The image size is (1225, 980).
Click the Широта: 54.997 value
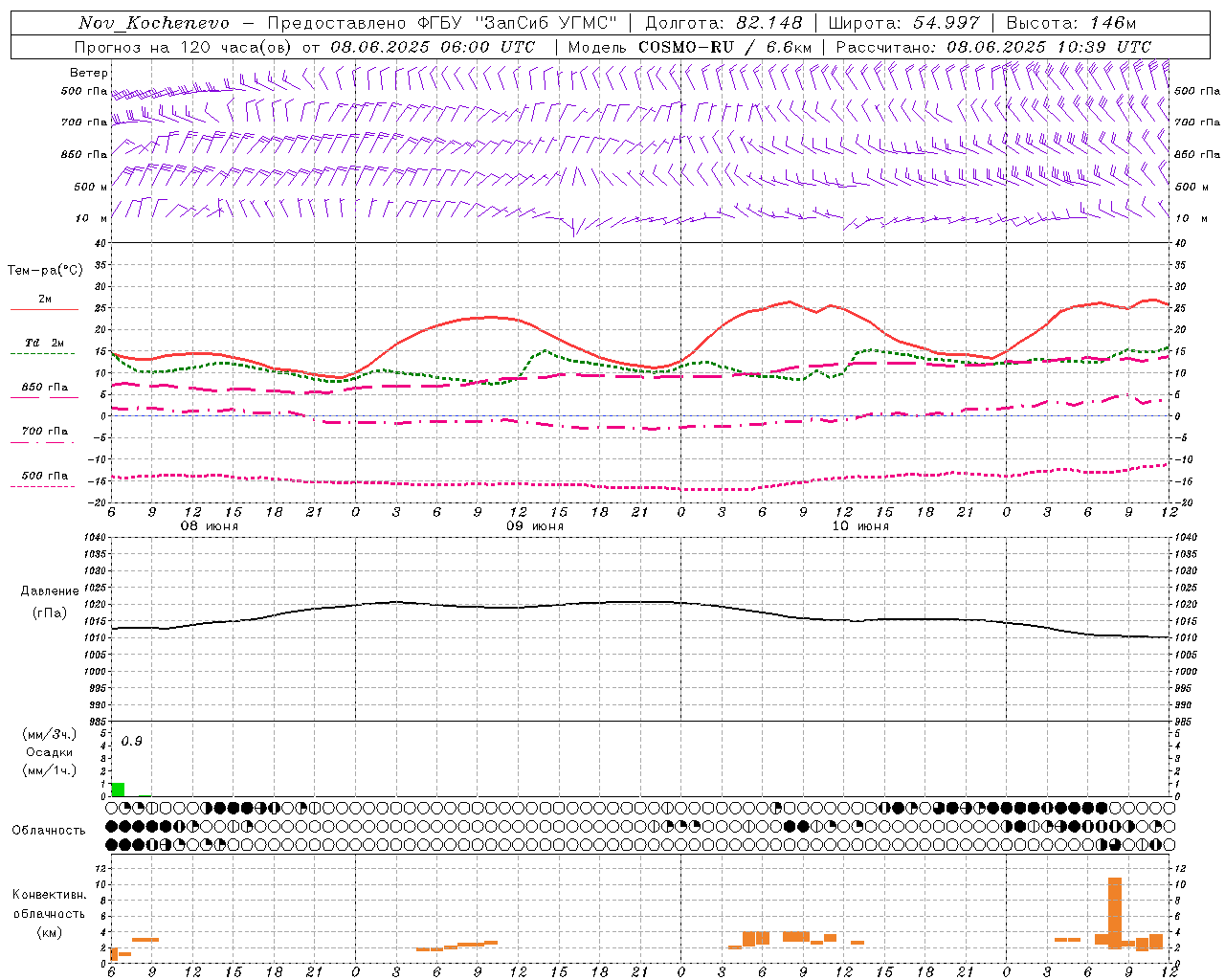point(903,23)
